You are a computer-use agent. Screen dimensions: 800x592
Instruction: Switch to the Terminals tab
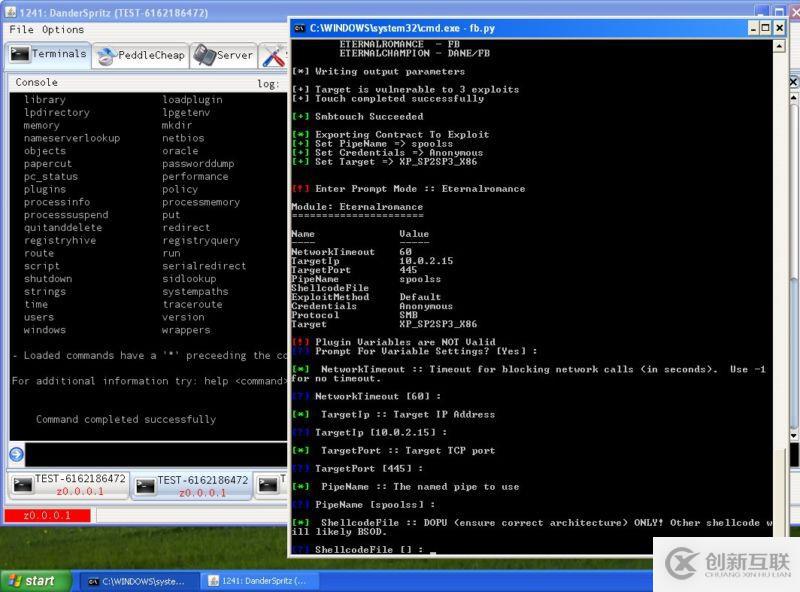pyautogui.click(x=48, y=54)
